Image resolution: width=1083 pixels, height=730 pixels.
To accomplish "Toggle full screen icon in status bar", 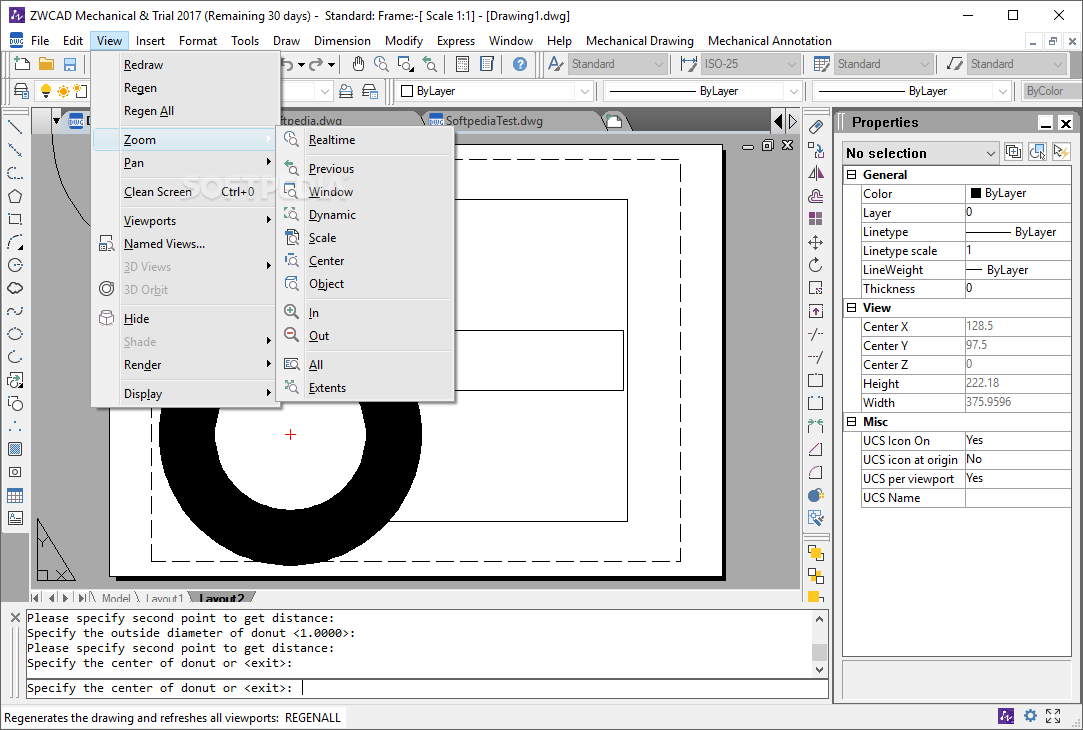I will point(1053,715).
